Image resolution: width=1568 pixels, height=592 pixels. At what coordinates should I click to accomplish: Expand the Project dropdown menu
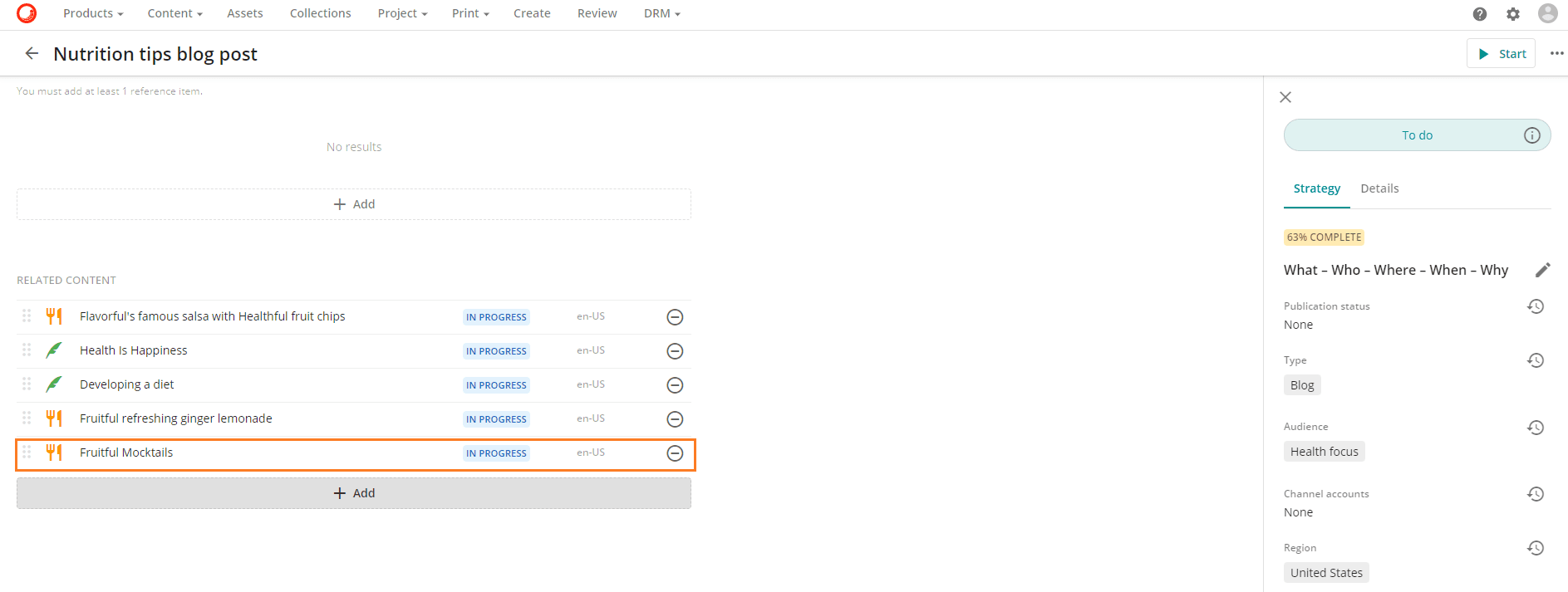[x=402, y=13]
